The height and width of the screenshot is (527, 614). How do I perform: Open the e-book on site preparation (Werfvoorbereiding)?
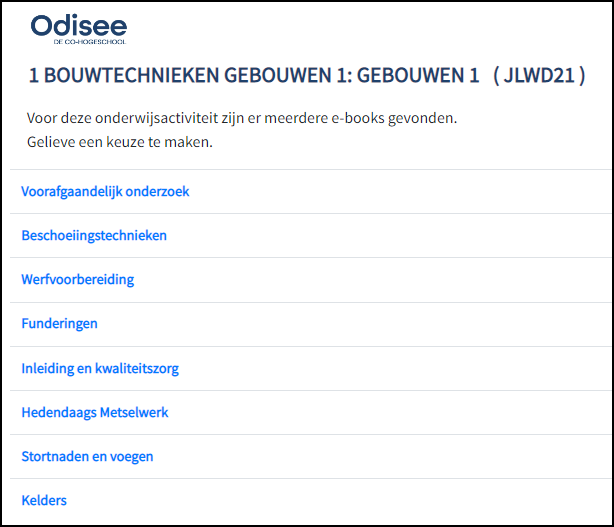click(77, 280)
